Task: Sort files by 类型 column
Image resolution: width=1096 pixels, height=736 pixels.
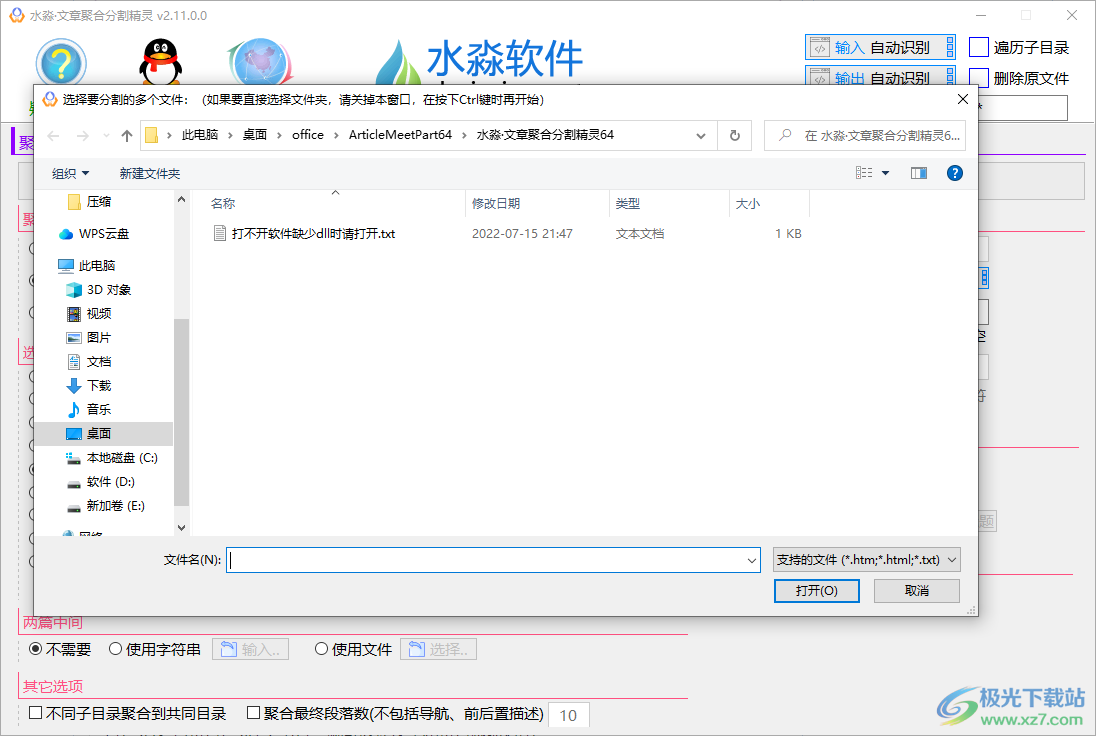Action: [628, 203]
